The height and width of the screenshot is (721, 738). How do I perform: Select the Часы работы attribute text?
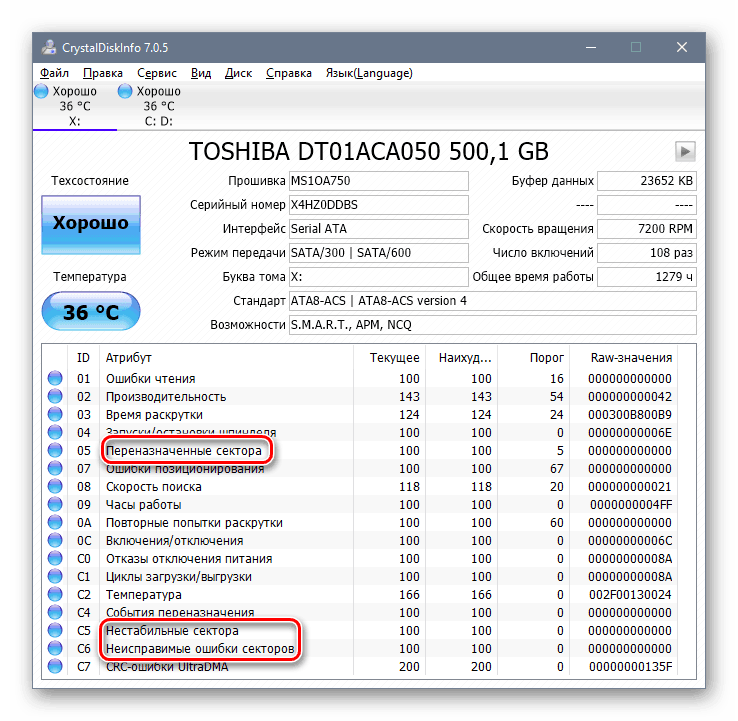click(144, 505)
